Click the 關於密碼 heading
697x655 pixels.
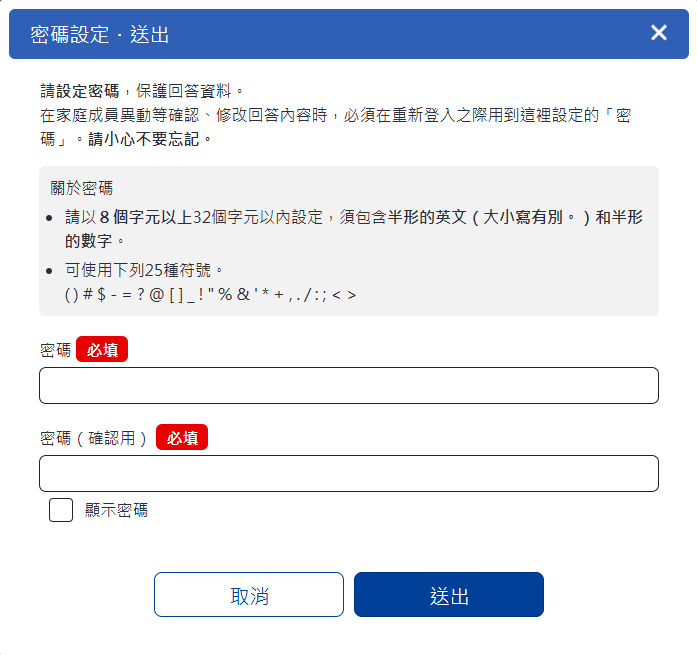point(82,188)
